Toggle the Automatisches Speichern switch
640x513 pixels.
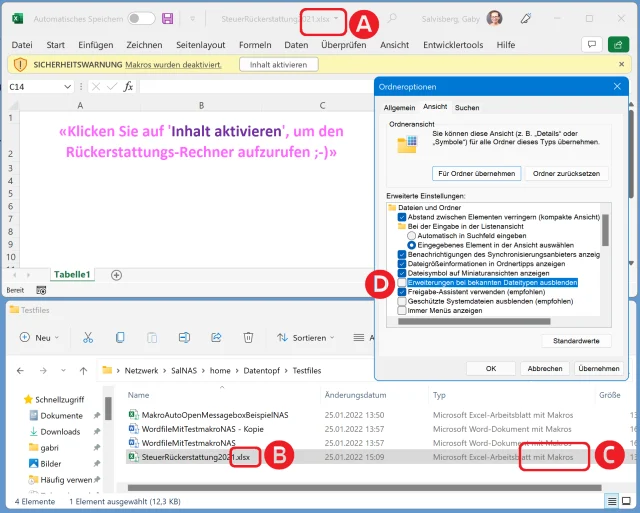[141, 19]
